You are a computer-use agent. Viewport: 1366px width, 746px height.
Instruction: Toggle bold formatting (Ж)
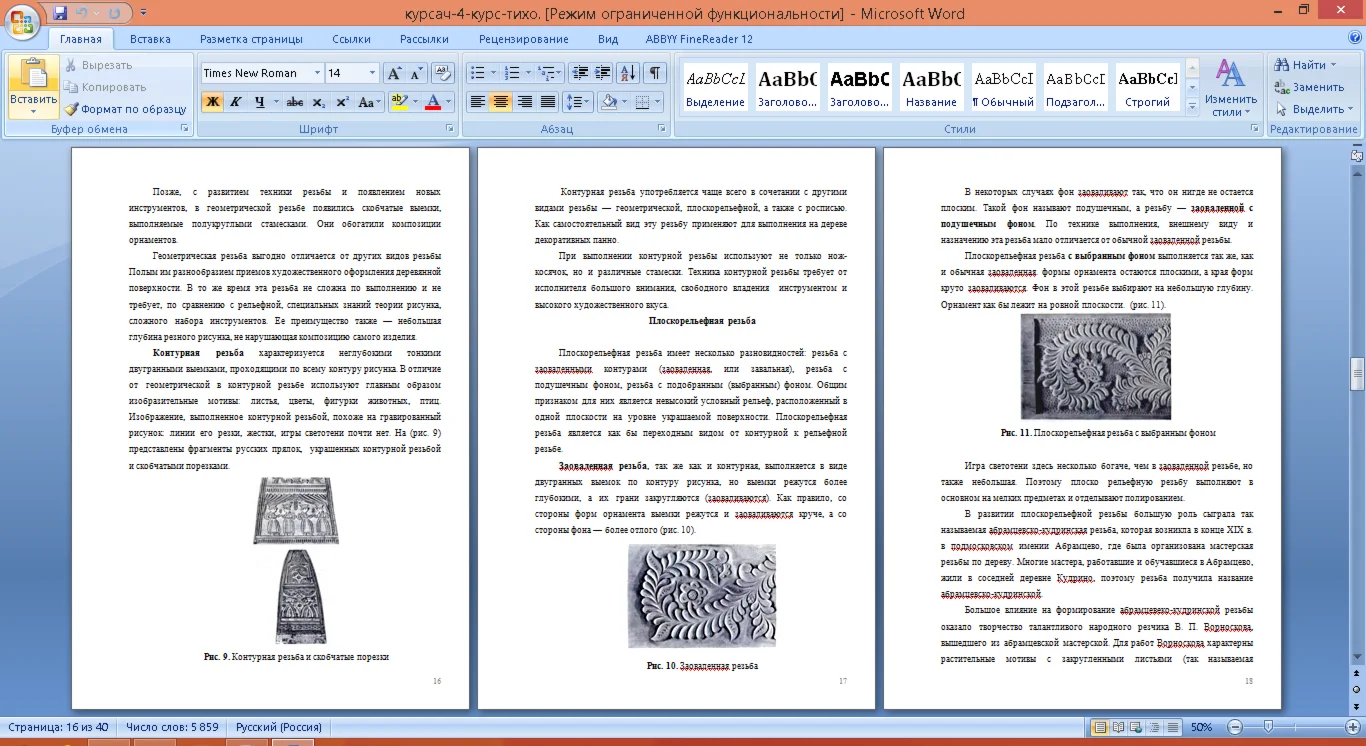212,102
